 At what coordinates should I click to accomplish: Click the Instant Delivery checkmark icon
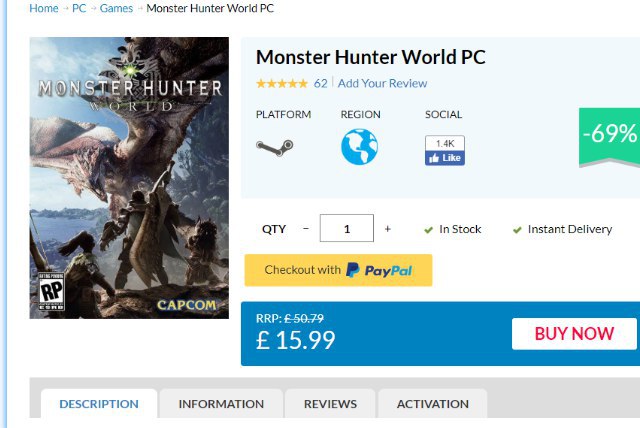click(517, 230)
